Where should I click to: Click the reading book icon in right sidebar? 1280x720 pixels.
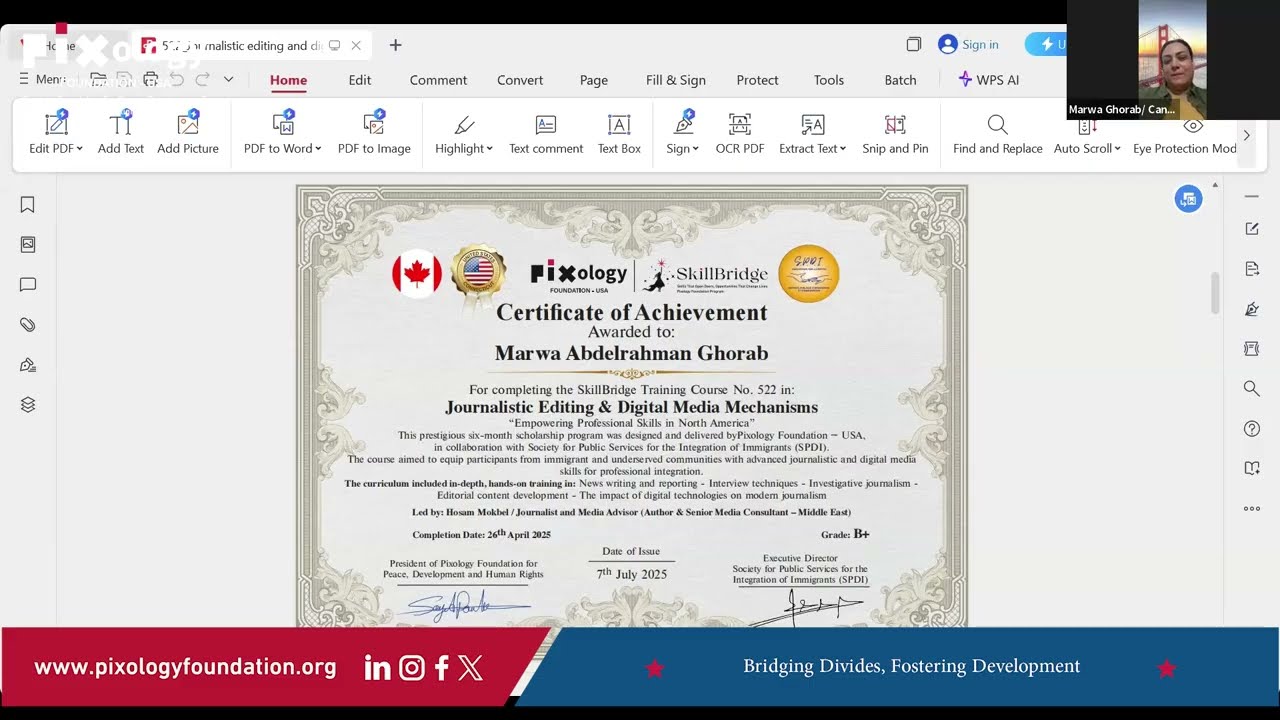click(x=1252, y=468)
